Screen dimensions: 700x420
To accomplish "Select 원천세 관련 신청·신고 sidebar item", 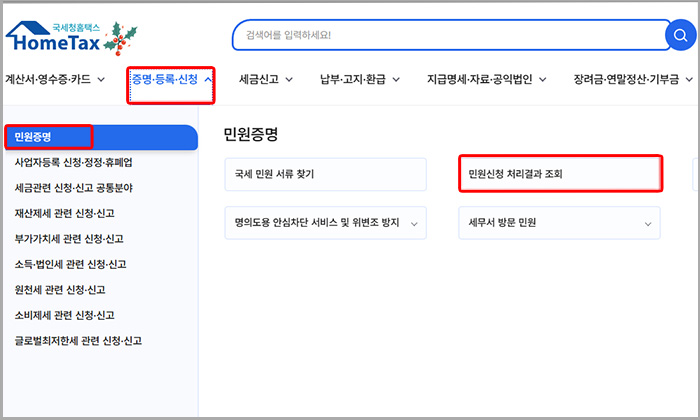I will click(x=60, y=290).
